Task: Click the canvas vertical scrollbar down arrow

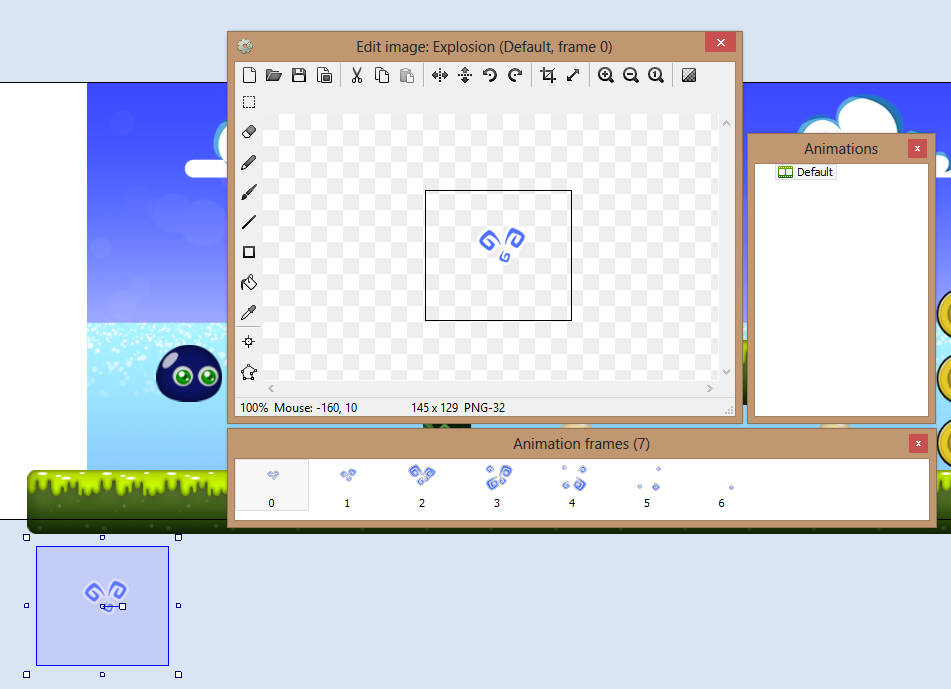Action: coord(727,372)
